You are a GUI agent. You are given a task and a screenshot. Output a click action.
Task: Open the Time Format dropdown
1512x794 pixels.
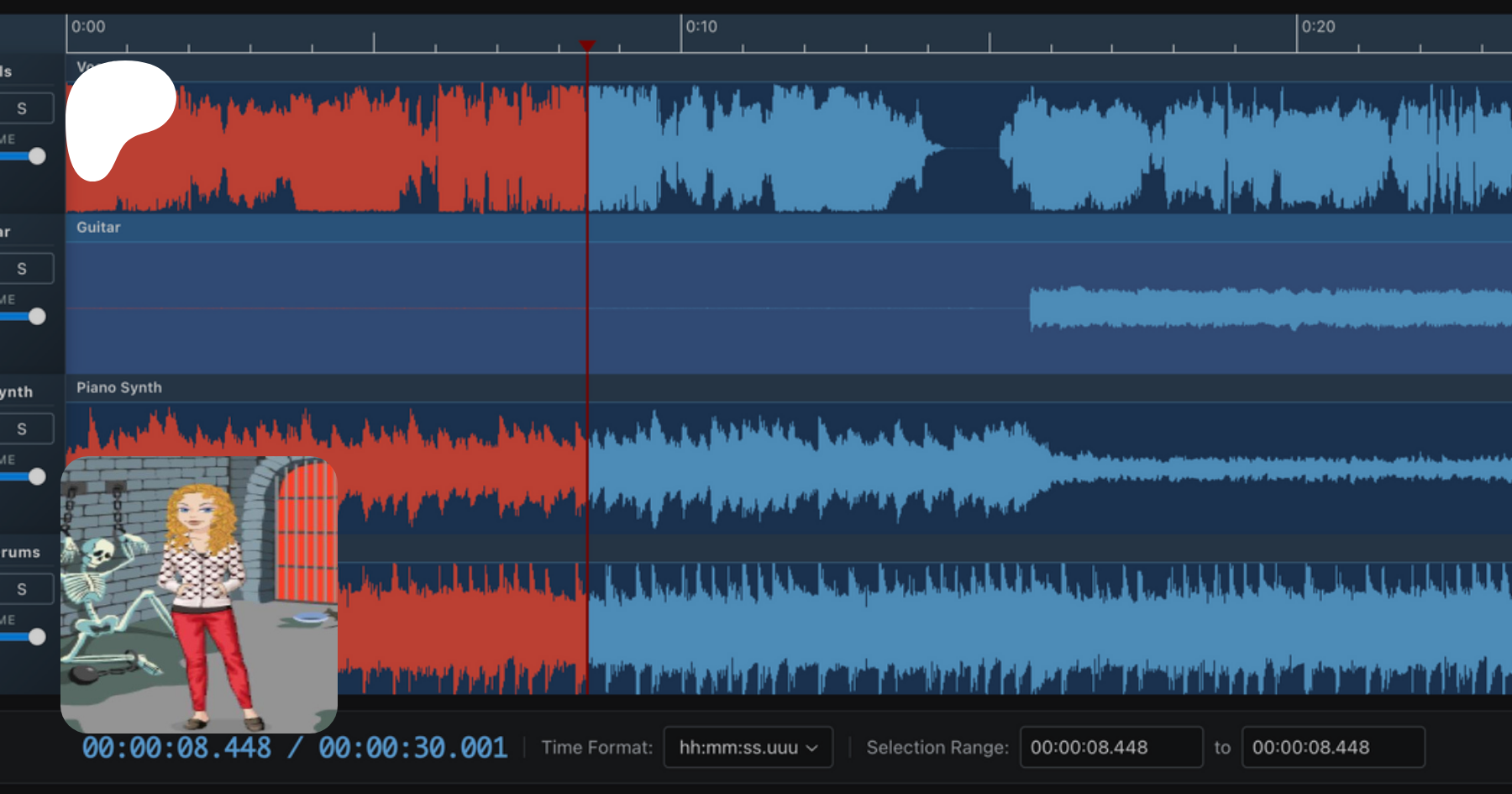[x=748, y=747]
